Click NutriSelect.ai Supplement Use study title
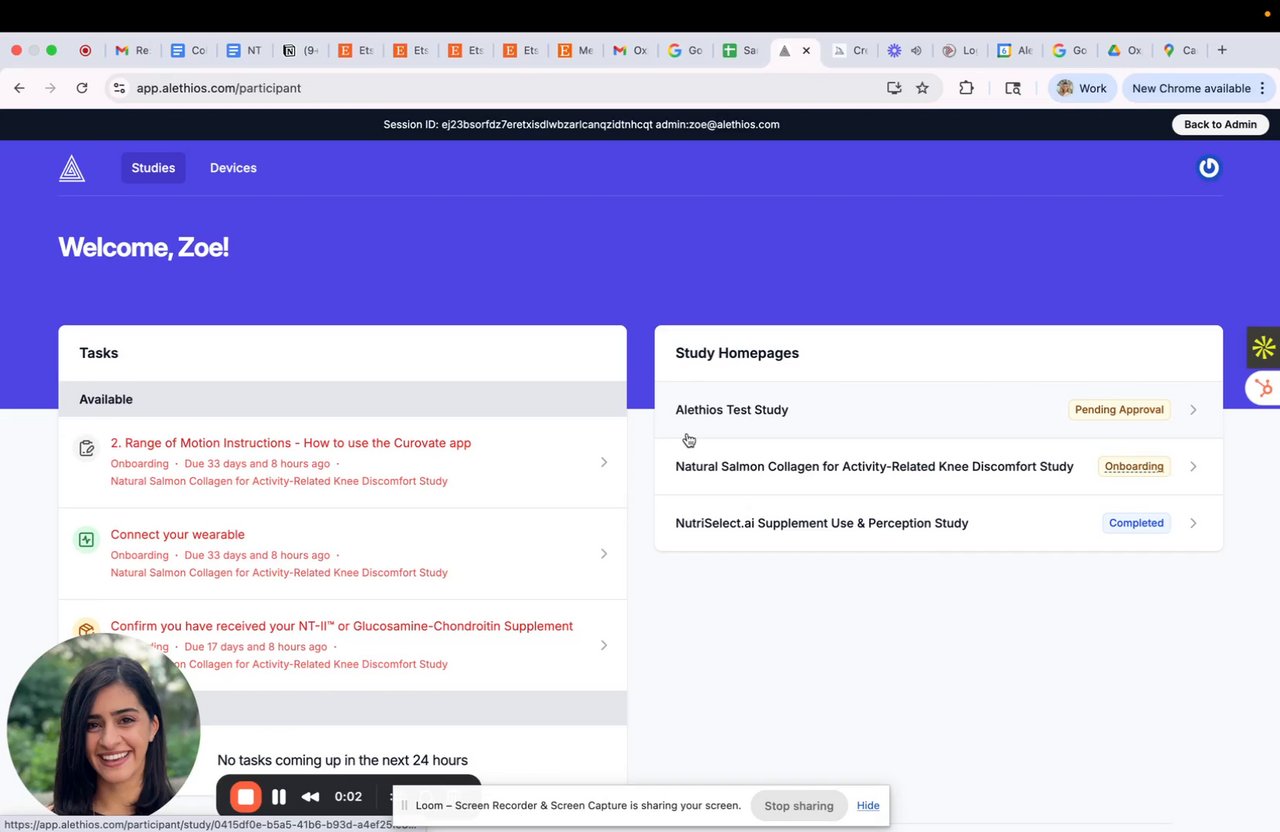1280x832 pixels. click(x=822, y=523)
